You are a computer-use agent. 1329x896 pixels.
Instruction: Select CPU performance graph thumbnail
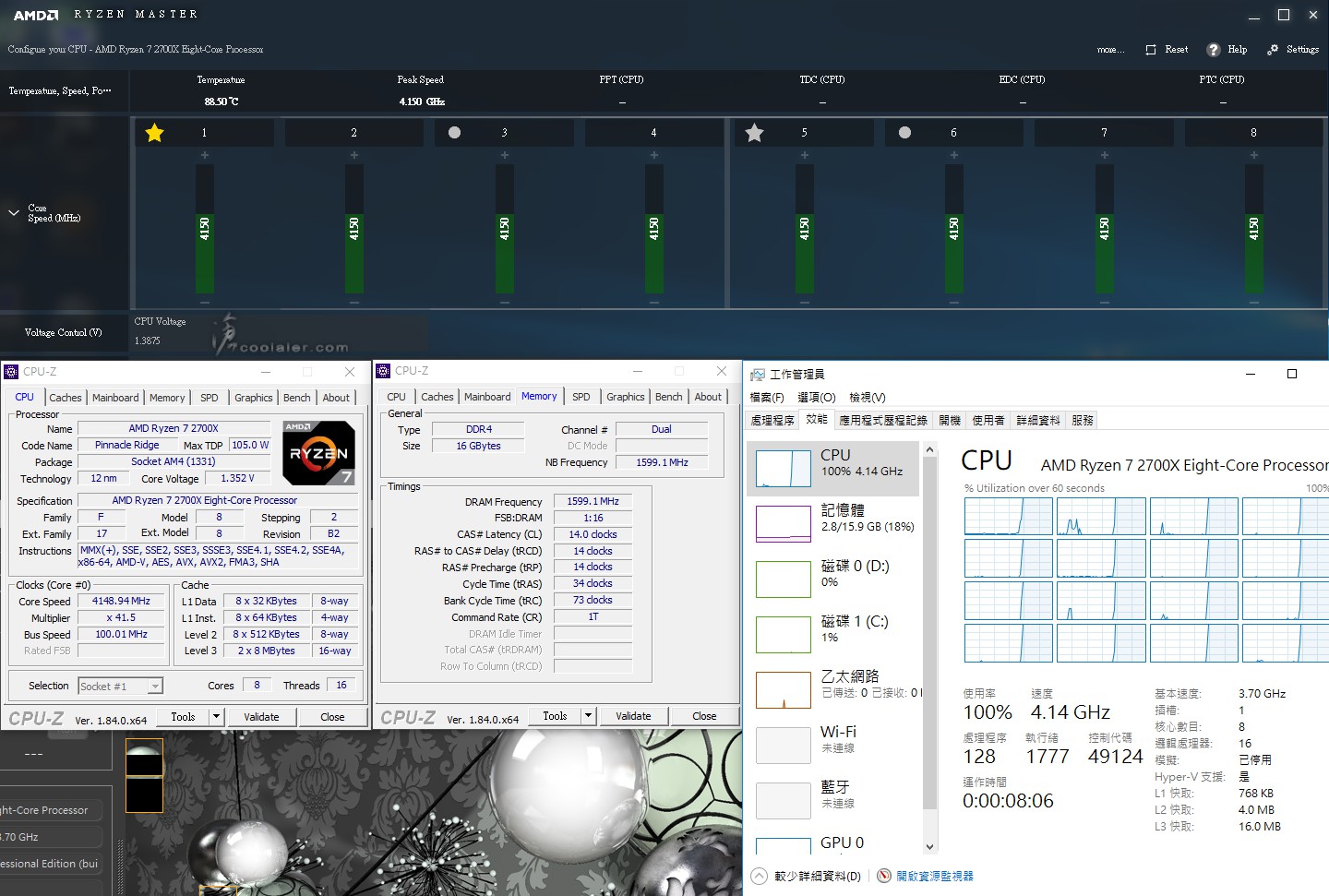click(783, 469)
